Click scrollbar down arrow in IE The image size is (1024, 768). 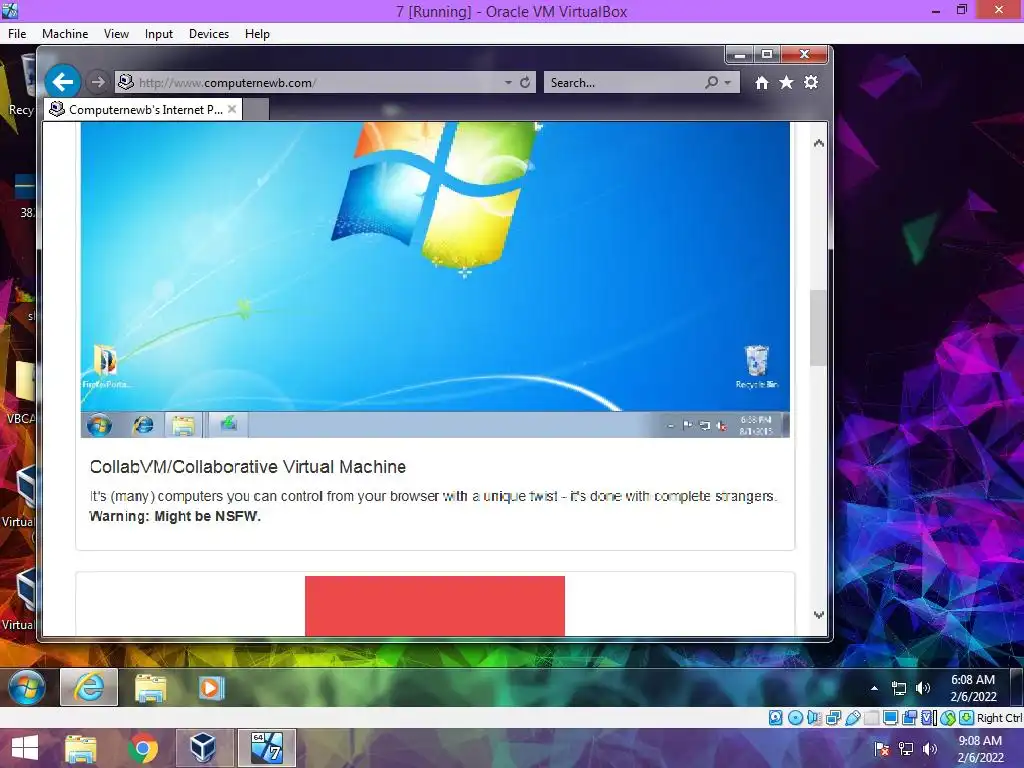[818, 615]
